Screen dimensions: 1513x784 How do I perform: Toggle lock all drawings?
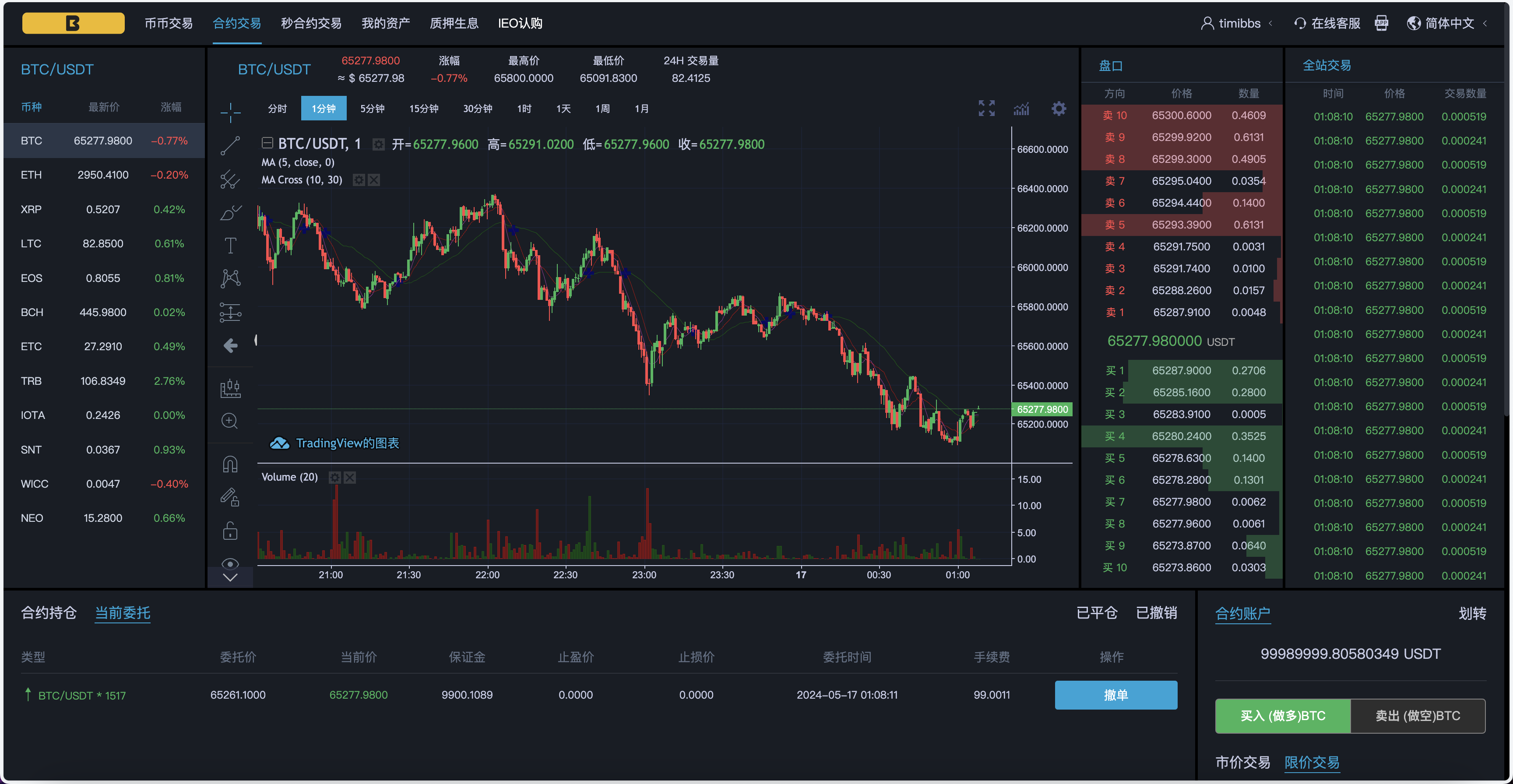pyautogui.click(x=230, y=530)
